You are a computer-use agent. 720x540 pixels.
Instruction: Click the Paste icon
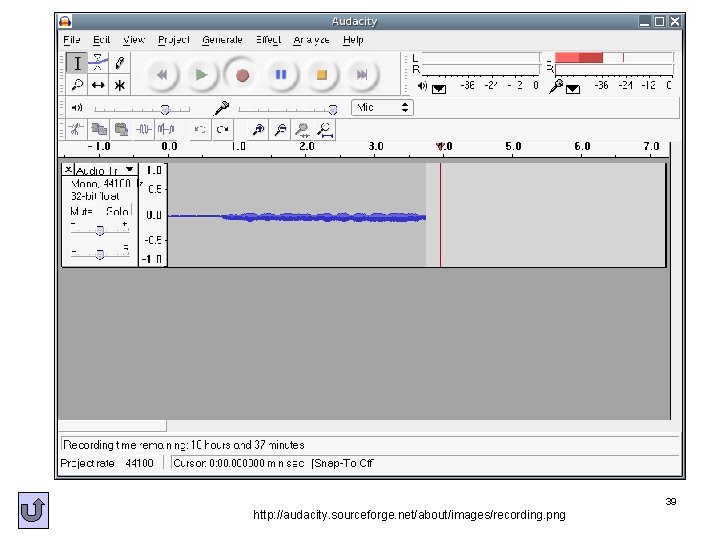click(x=121, y=129)
